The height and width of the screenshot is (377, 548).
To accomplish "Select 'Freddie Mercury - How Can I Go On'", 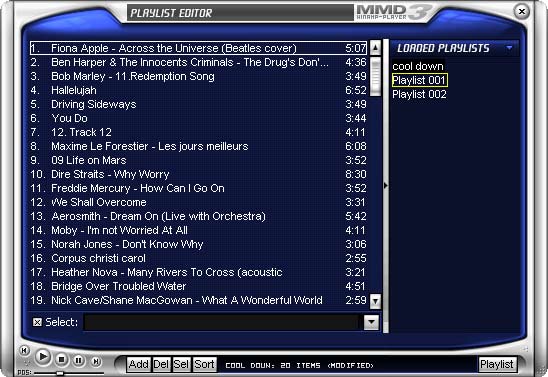I will click(x=198, y=188).
